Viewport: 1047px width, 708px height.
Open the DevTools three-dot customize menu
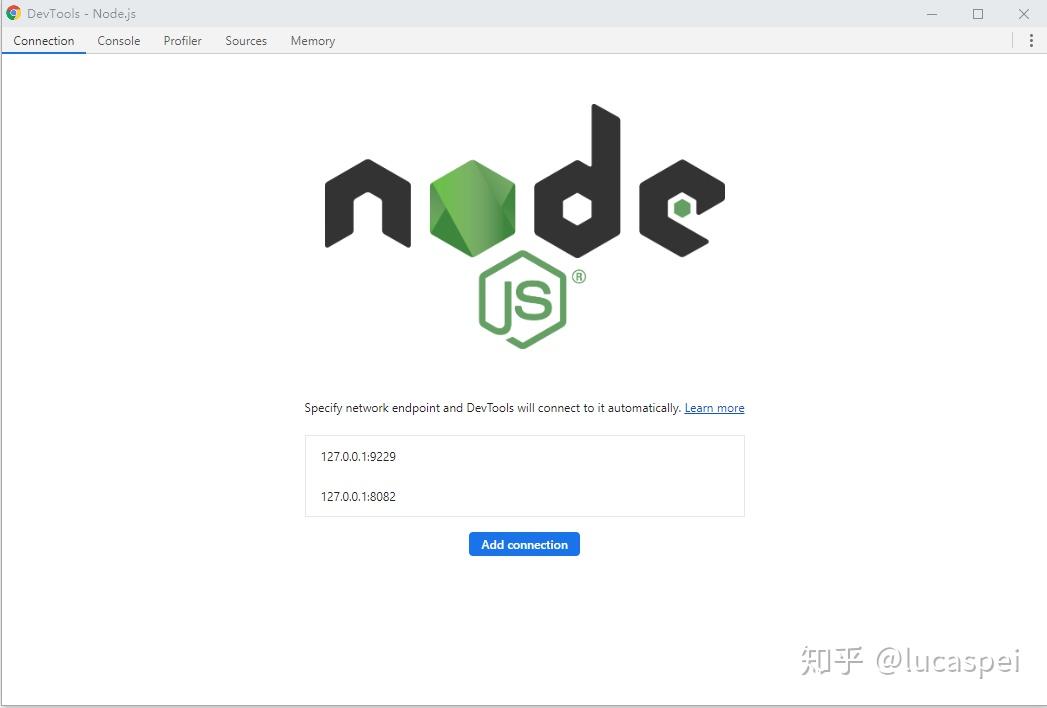(1031, 41)
